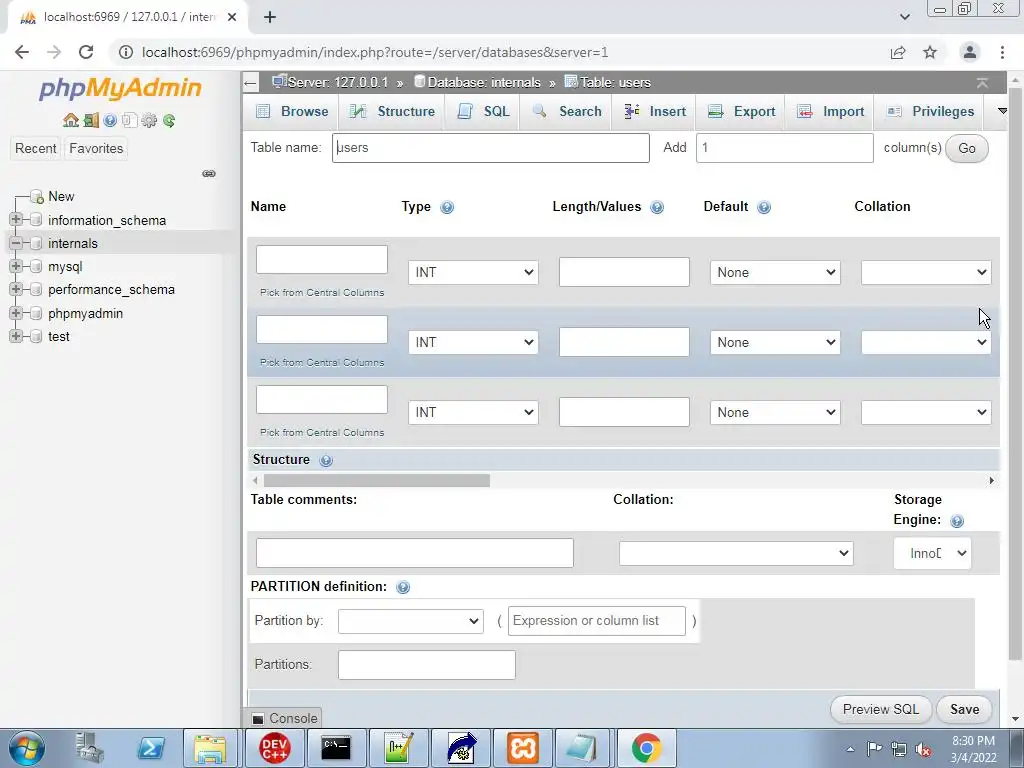
Task: Expand the test database tree
Action: pyautogui.click(x=16, y=336)
